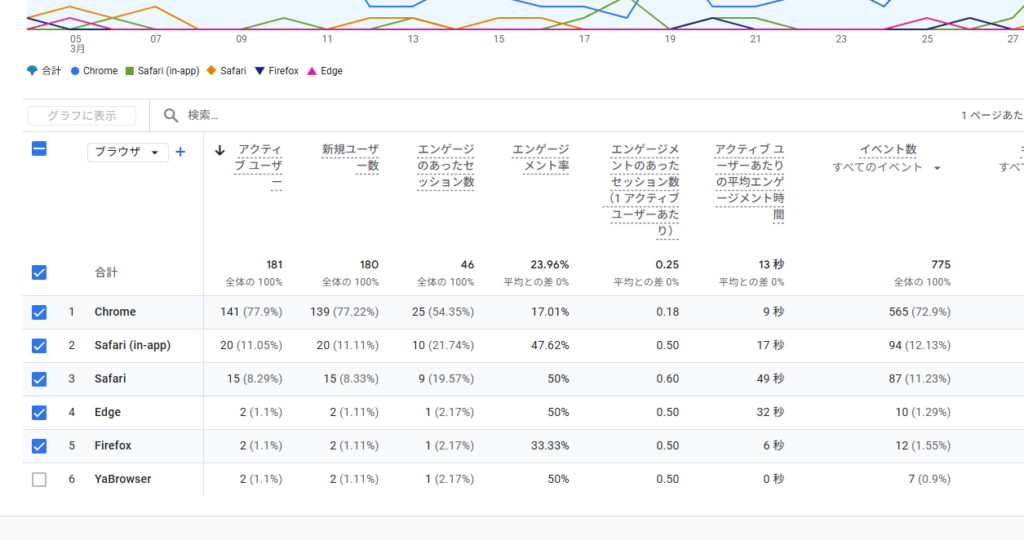Click the Chrome legend blue dot
The image size is (1024, 540).
coord(75,71)
